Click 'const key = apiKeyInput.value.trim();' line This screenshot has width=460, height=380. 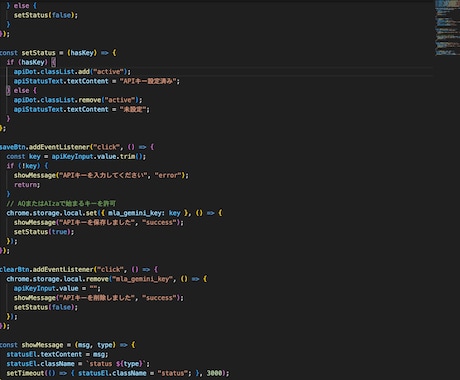pyautogui.click(x=76, y=156)
